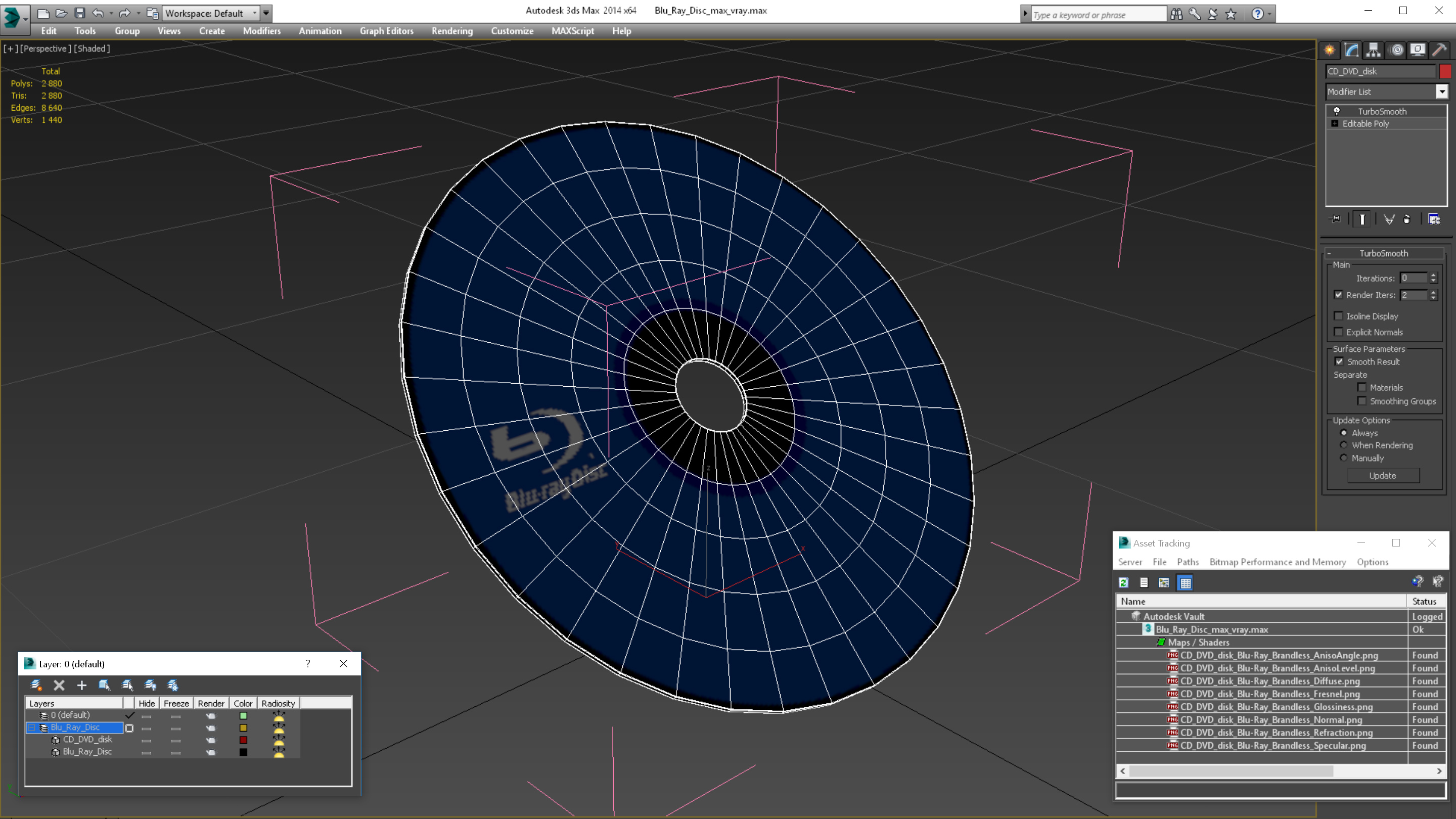This screenshot has width=1456, height=819.
Task: Click the Redo arrow icon
Action: pyautogui.click(x=124, y=13)
